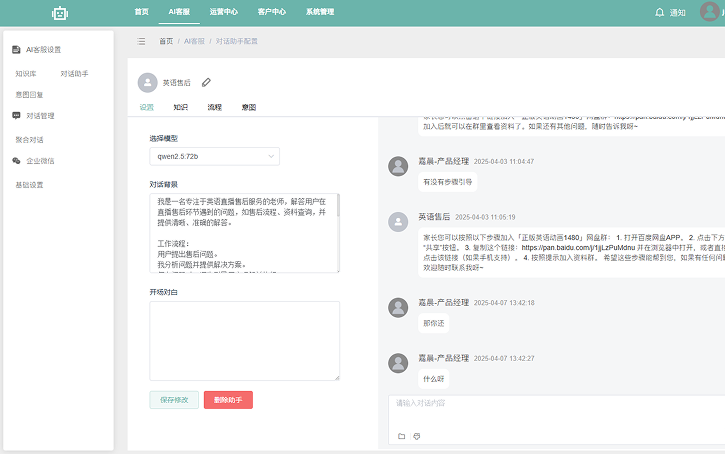Image resolution: width=725 pixels, height=454 pixels.
Task: Open the 运营中心 top menu
Action: (x=223, y=12)
